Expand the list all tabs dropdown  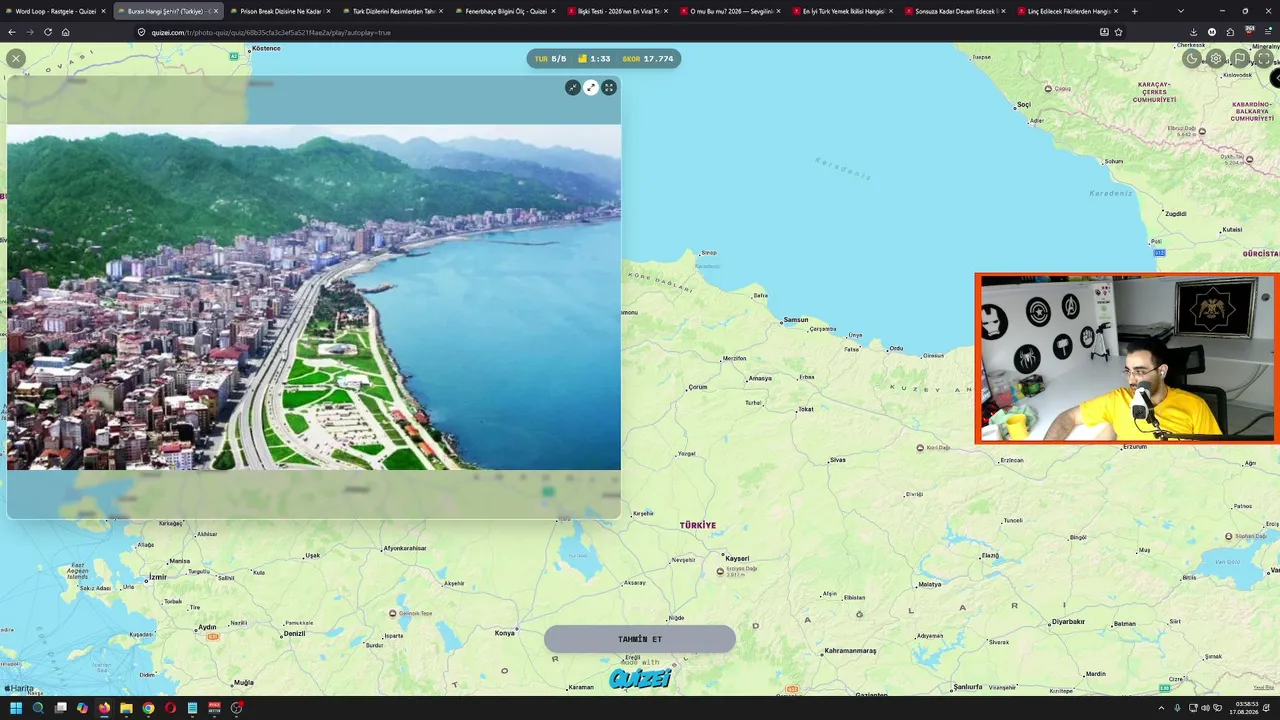[1181, 11]
